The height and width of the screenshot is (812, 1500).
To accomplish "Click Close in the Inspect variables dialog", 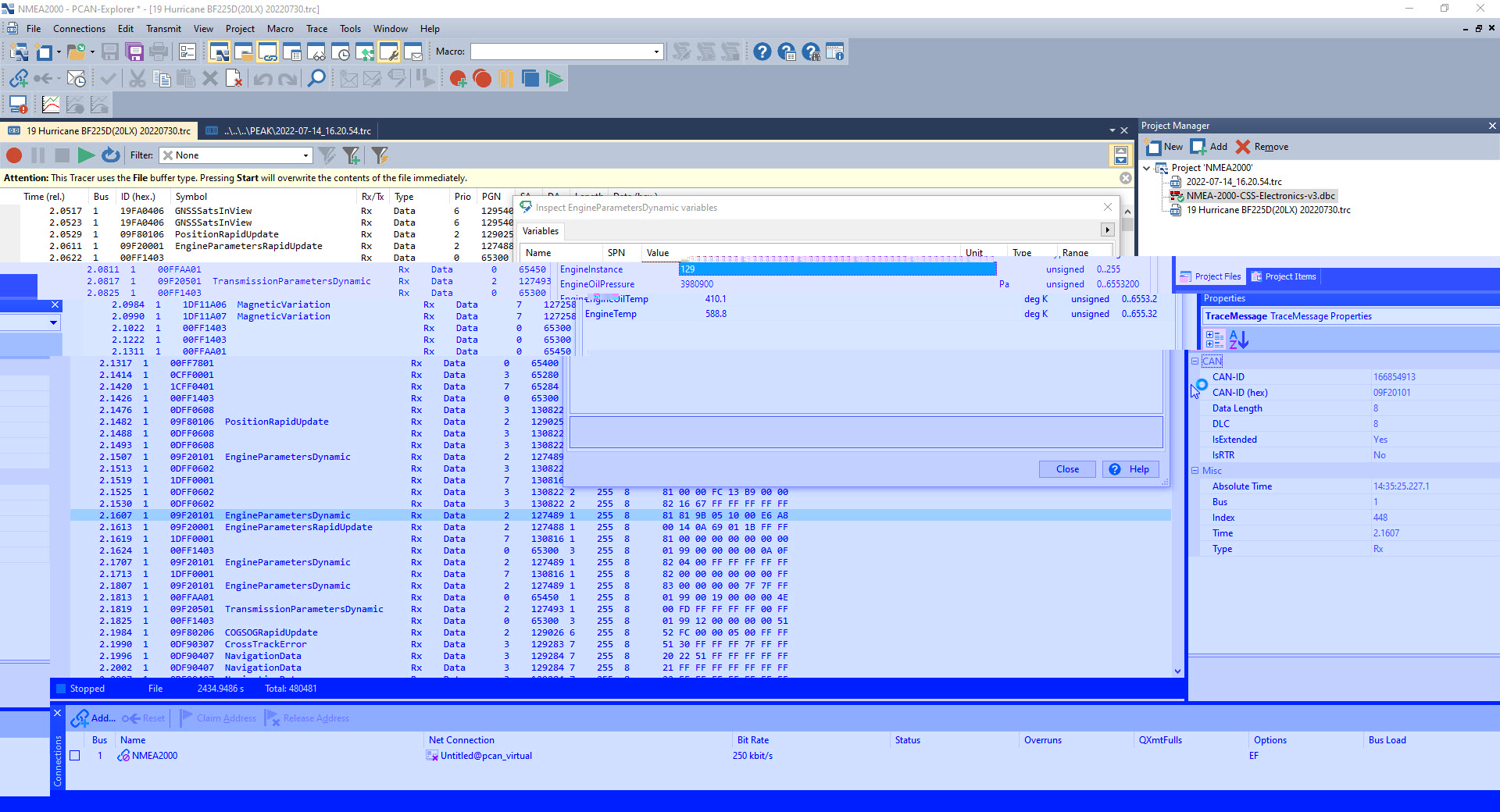I will (1067, 469).
